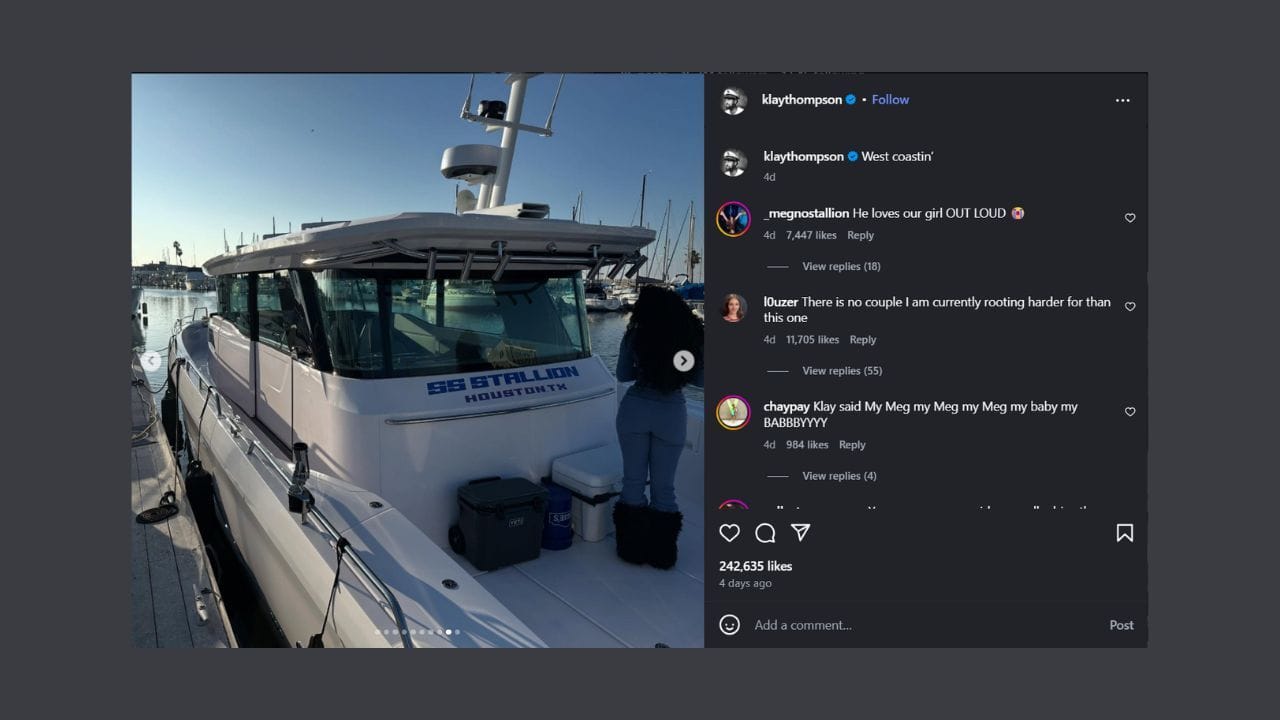The height and width of the screenshot is (720, 1280).
Task: Reply to chaypay's comment
Action: click(852, 444)
